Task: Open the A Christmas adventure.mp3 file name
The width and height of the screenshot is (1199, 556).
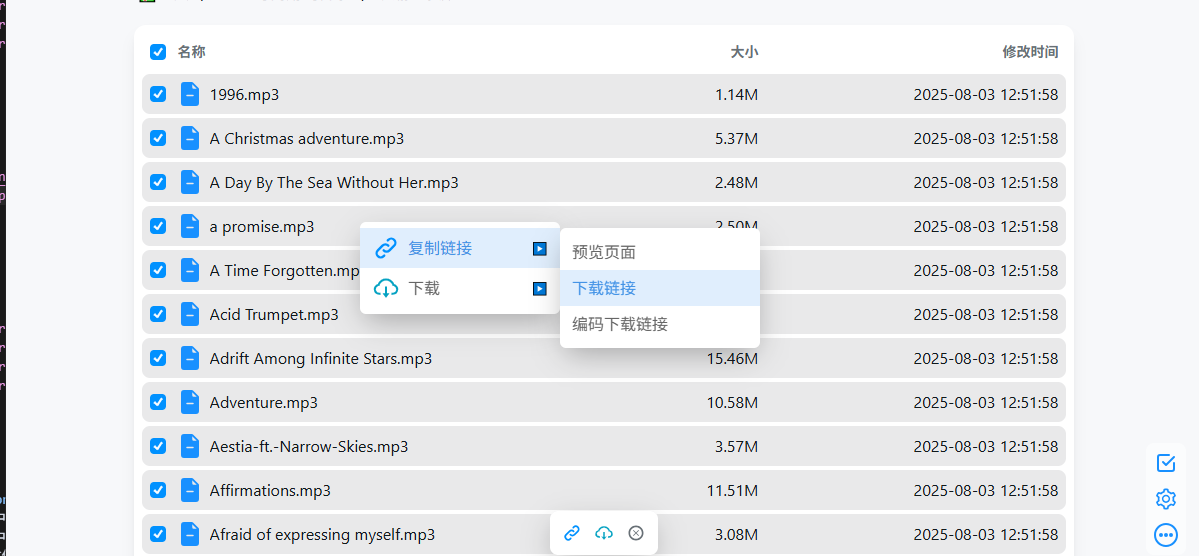Action: click(x=307, y=138)
